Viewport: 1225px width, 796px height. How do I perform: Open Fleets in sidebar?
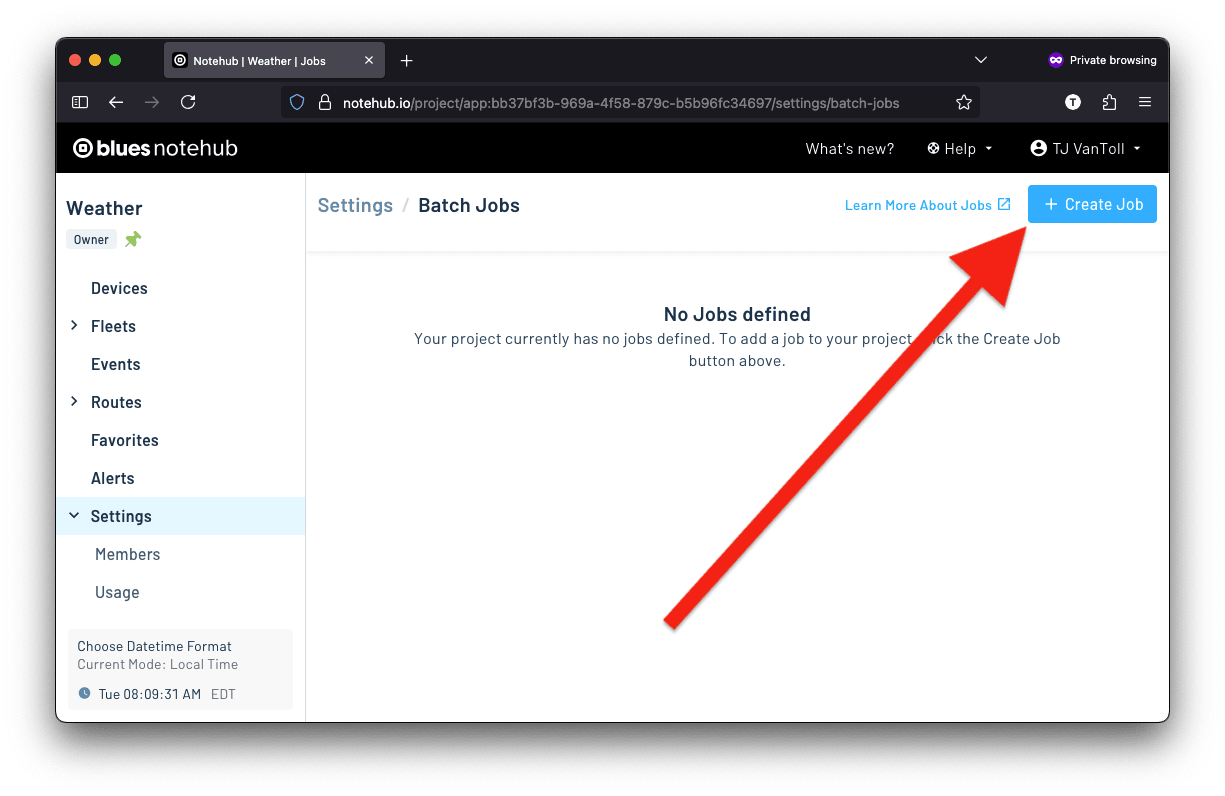coord(113,326)
